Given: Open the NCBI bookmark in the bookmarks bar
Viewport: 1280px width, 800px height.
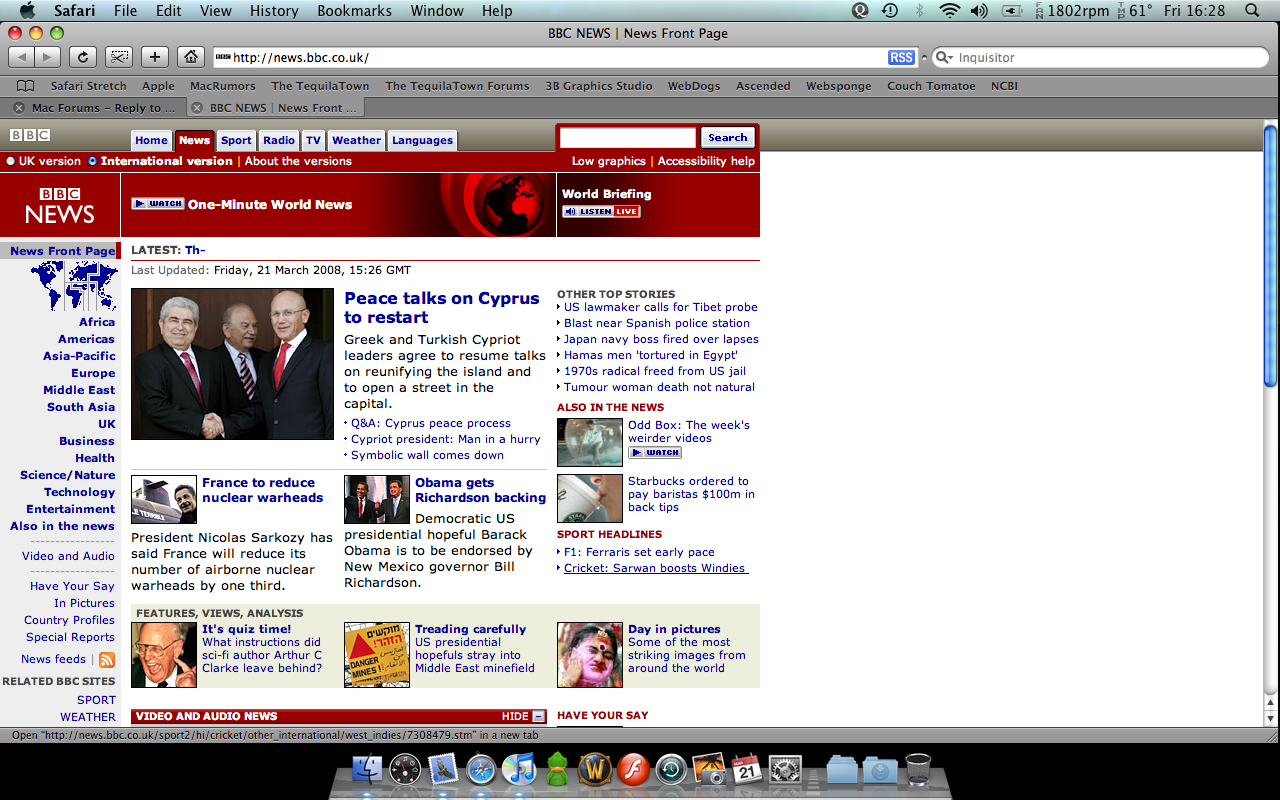Looking at the screenshot, I should point(1004,86).
